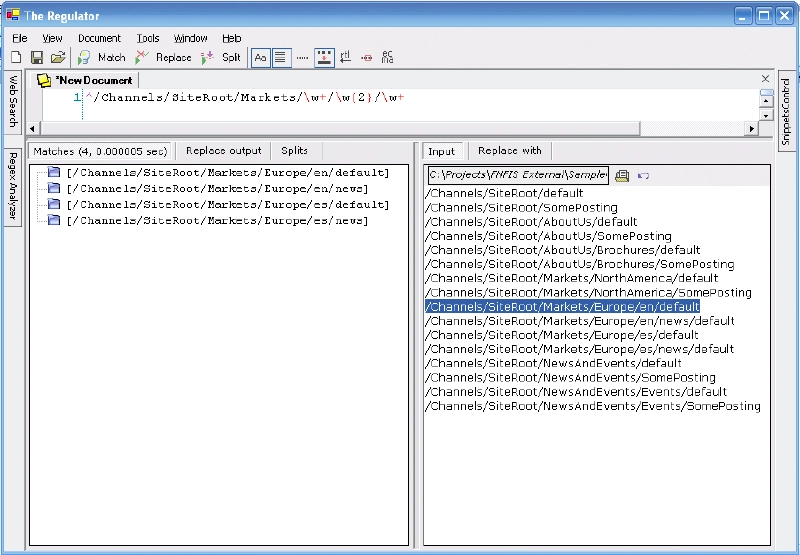Open the Document menu
Image resolution: width=800 pixels, height=555 pixels.
pyautogui.click(x=99, y=38)
